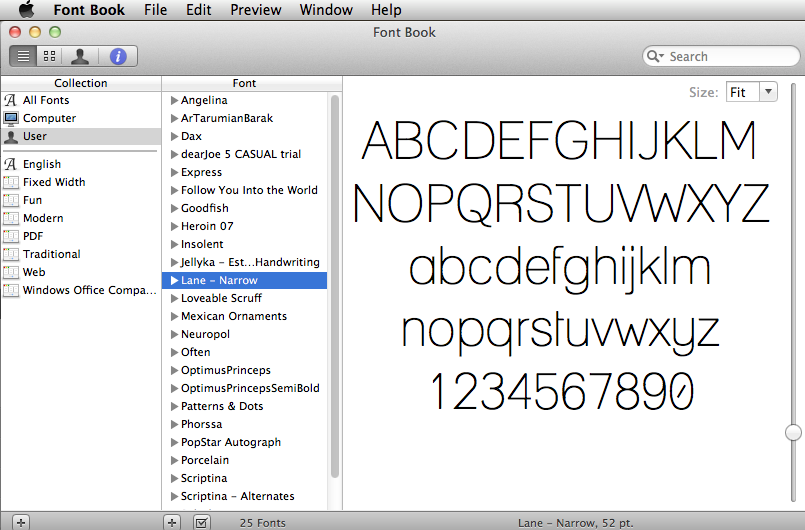Select the Loveable Scruff font
Viewport: 805px width, 530px height.
(x=244, y=298)
